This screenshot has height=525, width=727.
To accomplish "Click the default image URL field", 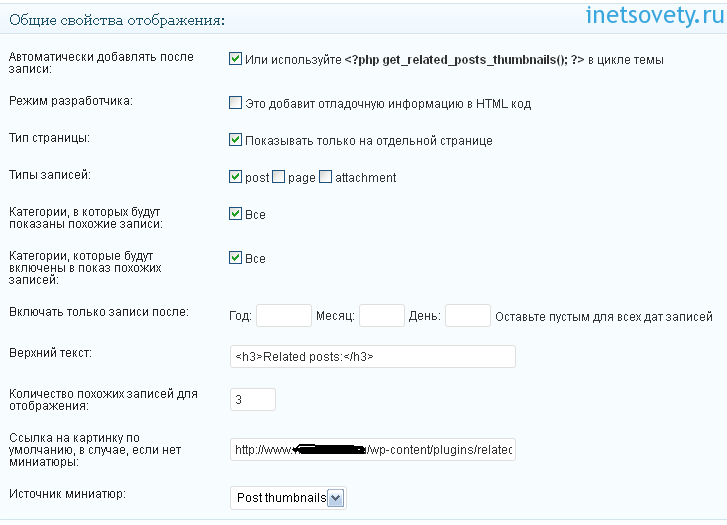I will [372, 450].
